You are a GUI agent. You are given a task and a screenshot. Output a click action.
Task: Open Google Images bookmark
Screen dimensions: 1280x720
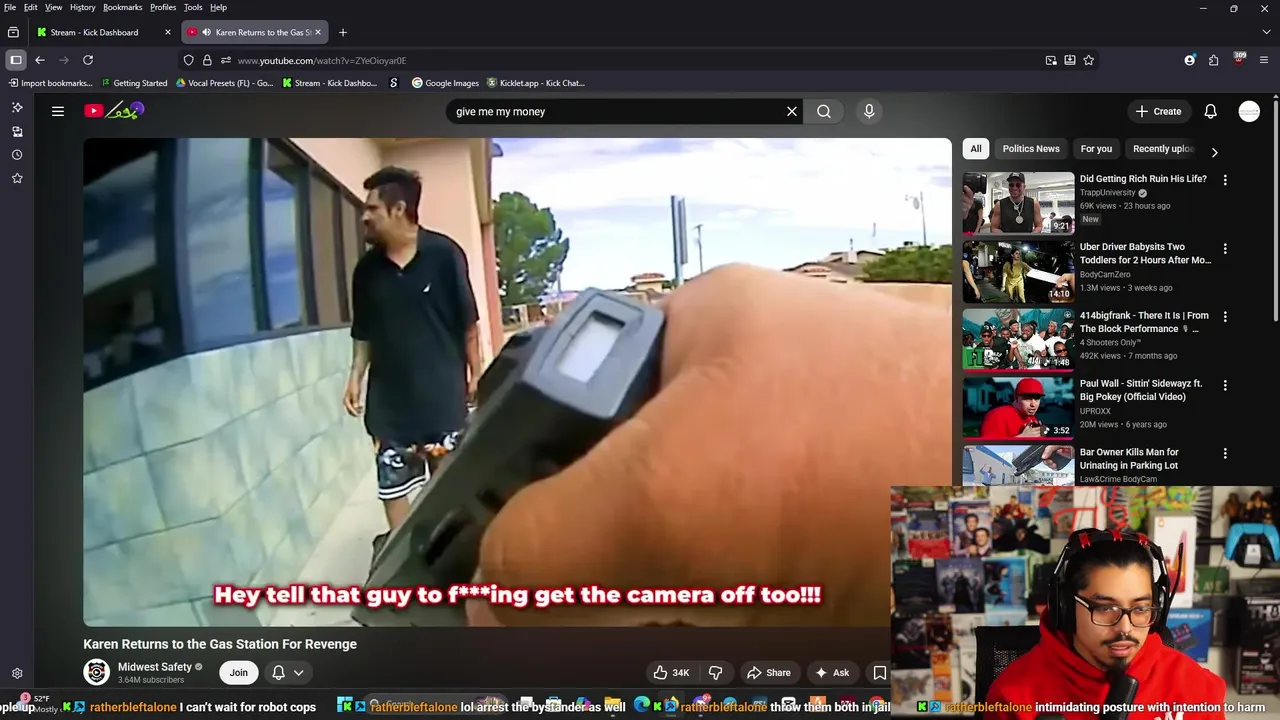[445, 83]
